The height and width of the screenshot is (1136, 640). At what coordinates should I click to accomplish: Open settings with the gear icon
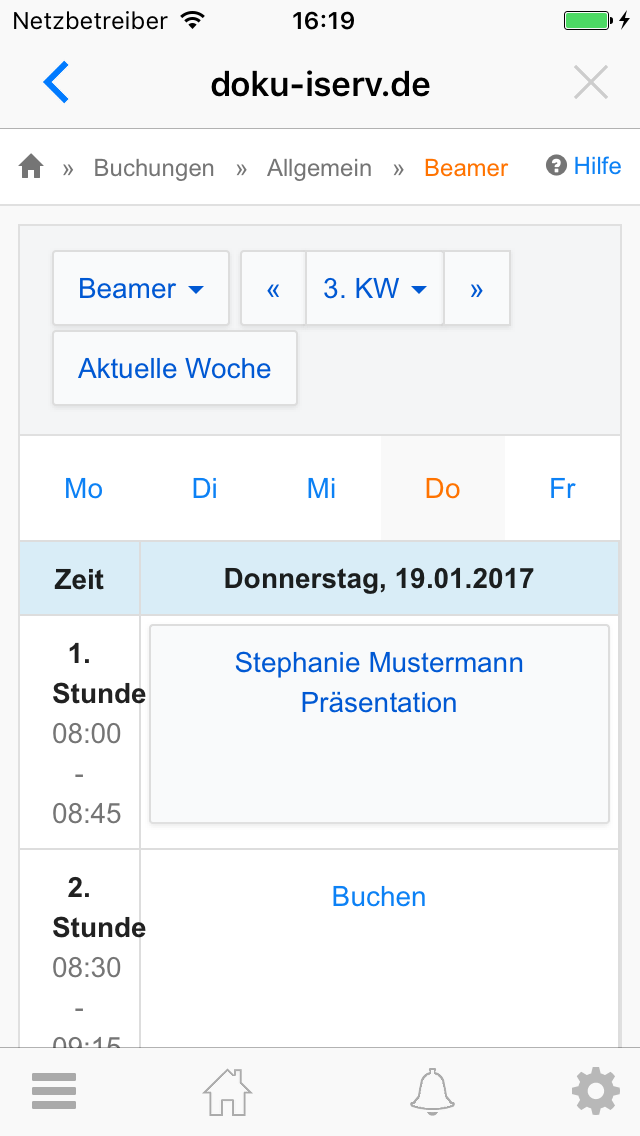coord(595,1090)
